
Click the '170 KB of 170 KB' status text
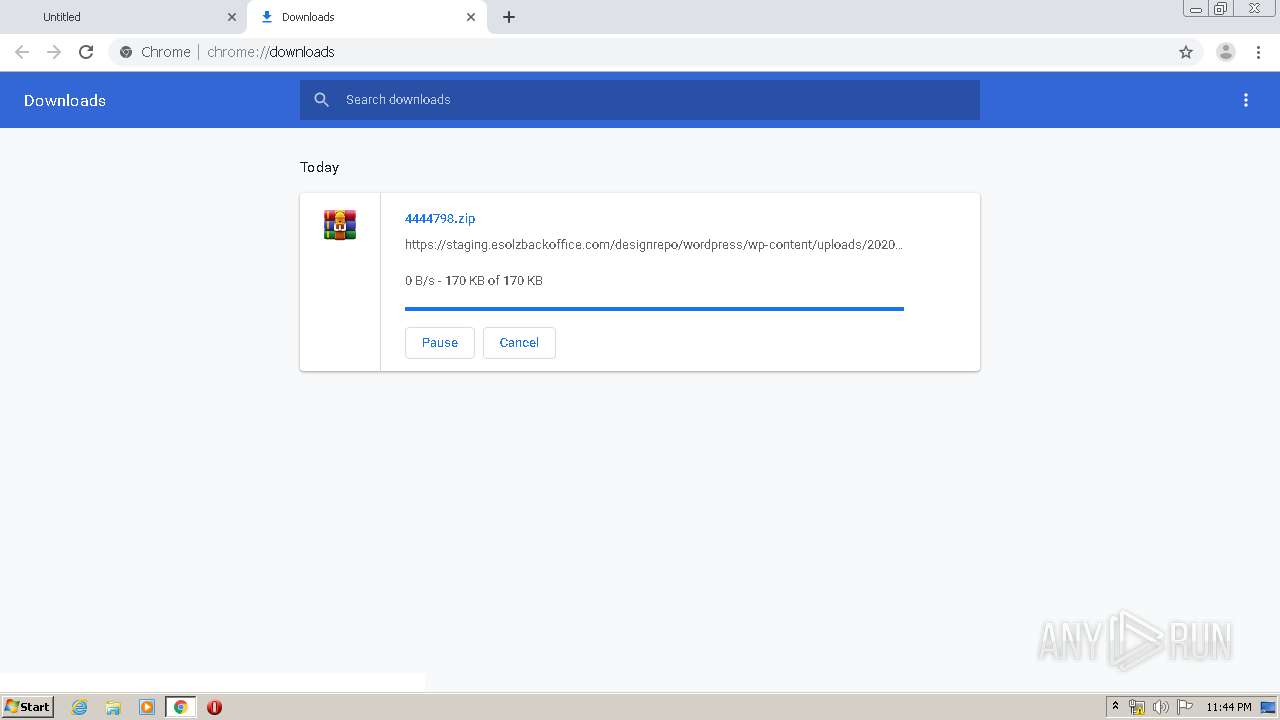[494, 281]
